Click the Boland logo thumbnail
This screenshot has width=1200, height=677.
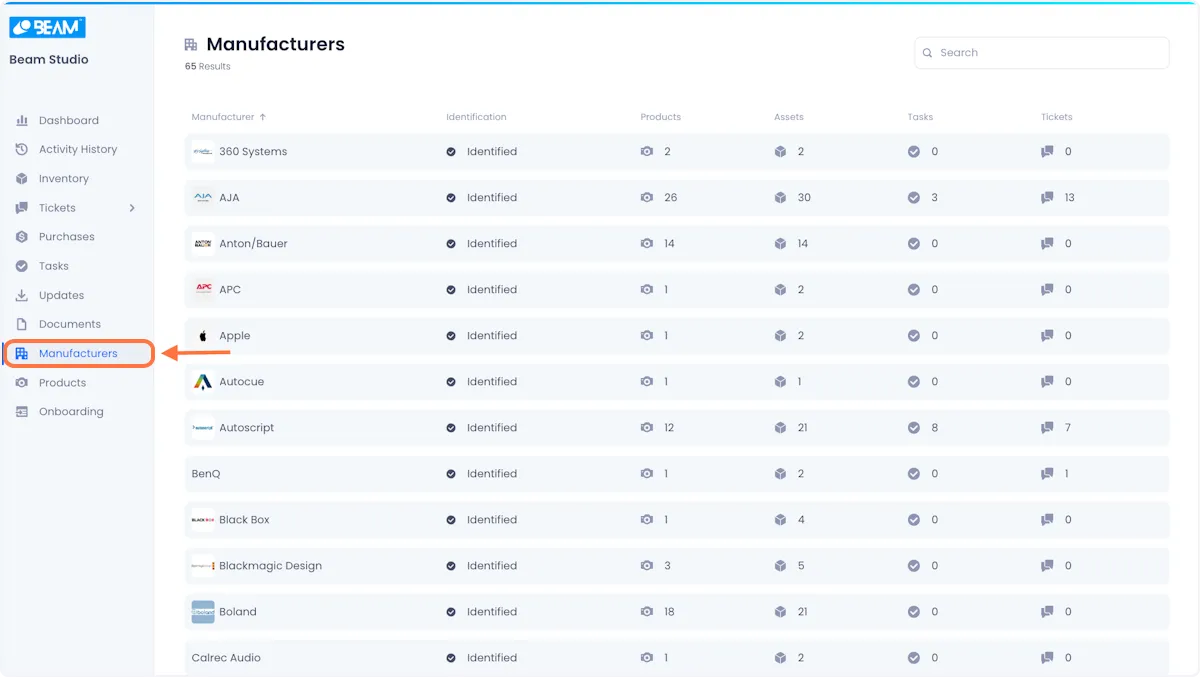pos(203,612)
